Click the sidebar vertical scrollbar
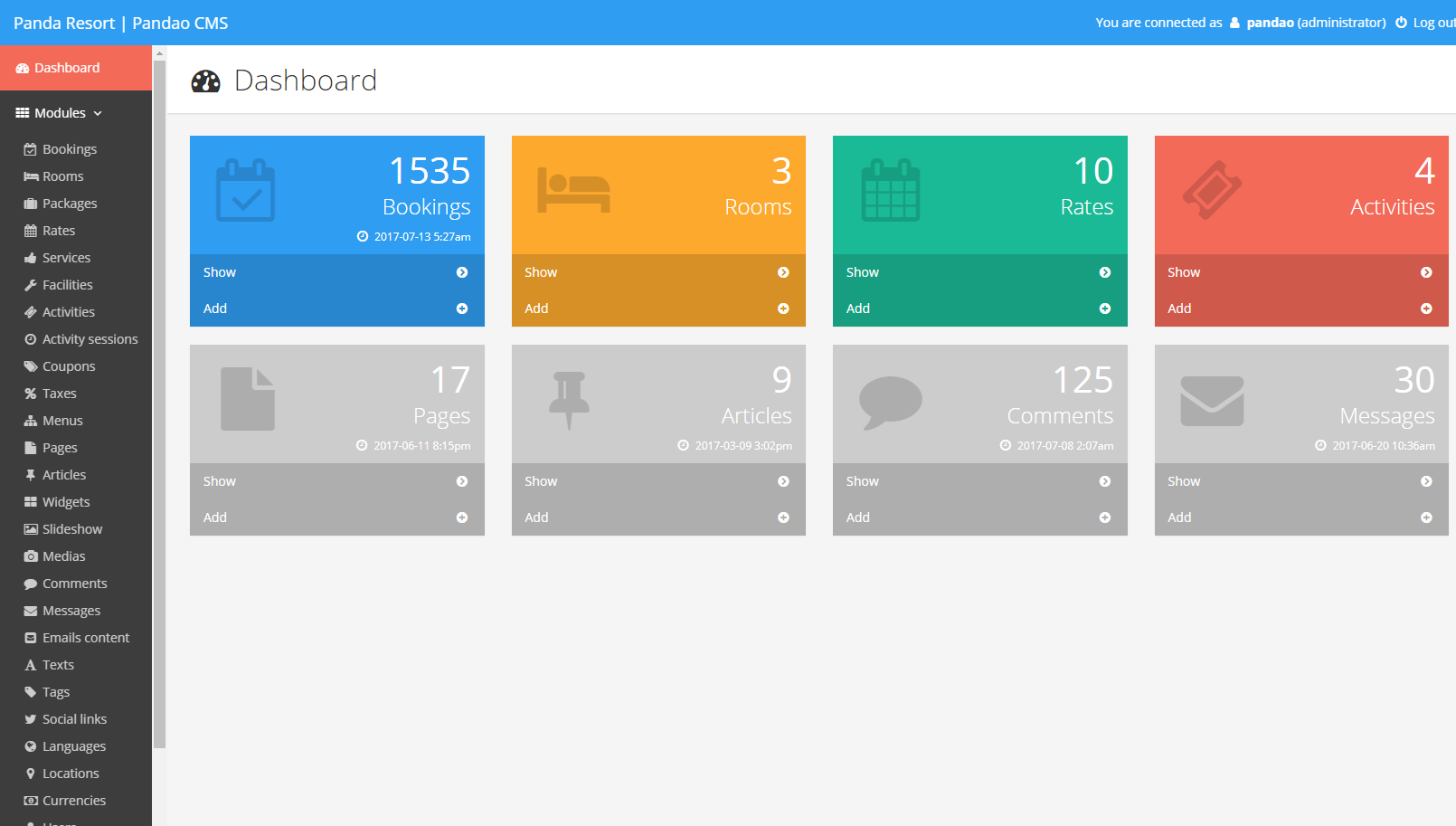This screenshot has height=826, width=1456. coord(159,398)
